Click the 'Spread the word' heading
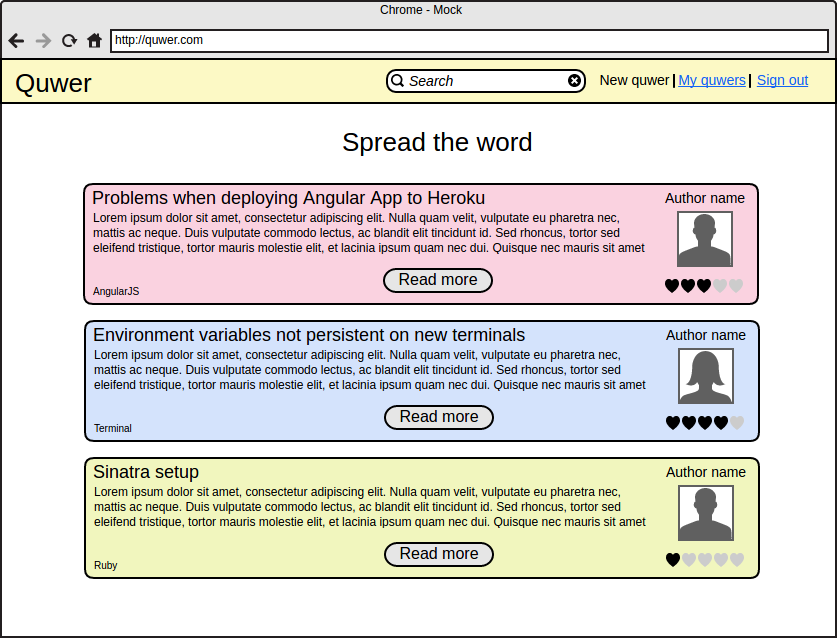Viewport: 837px width, 638px height. (x=437, y=143)
